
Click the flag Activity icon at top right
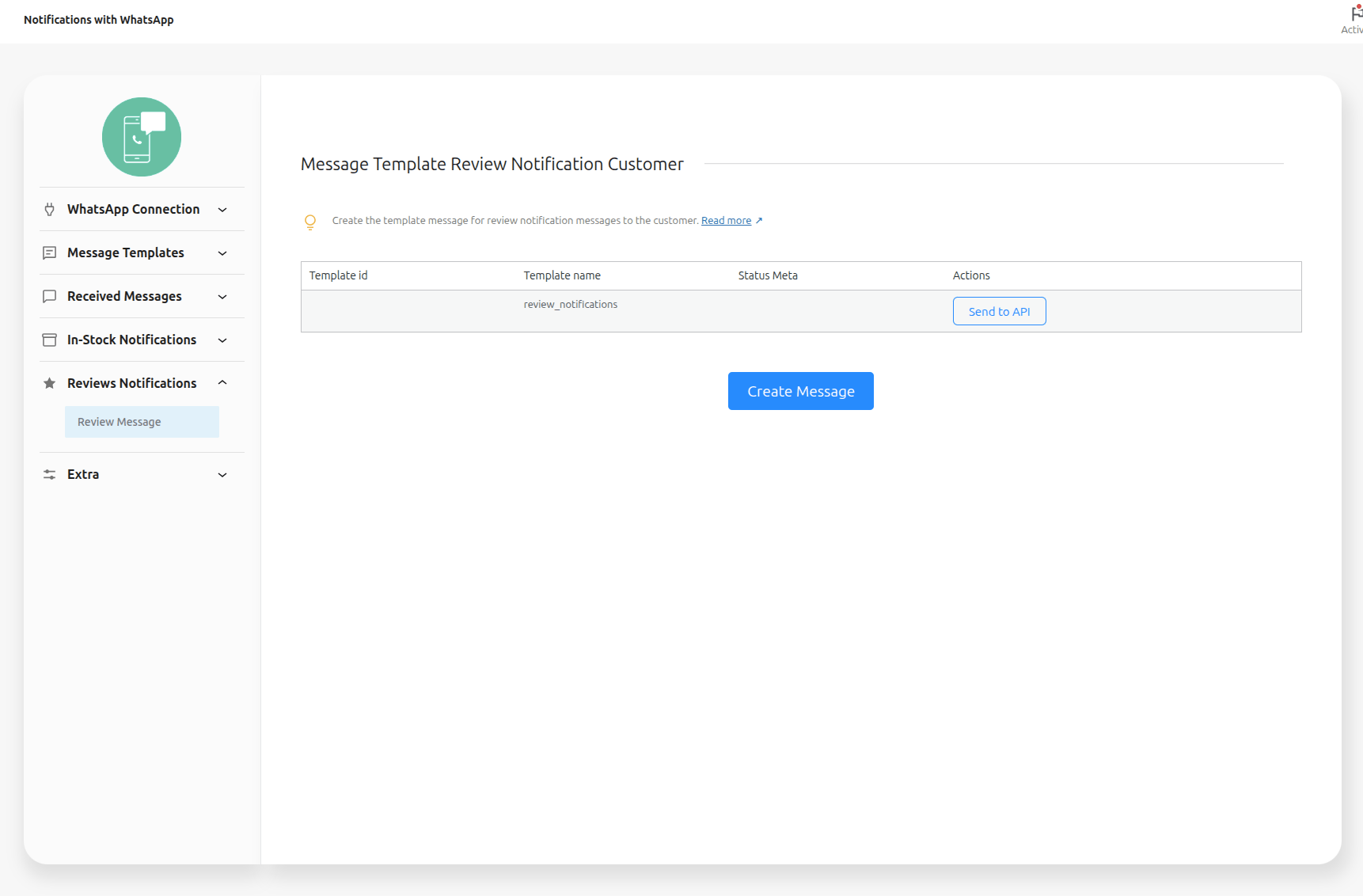pyautogui.click(x=1355, y=14)
